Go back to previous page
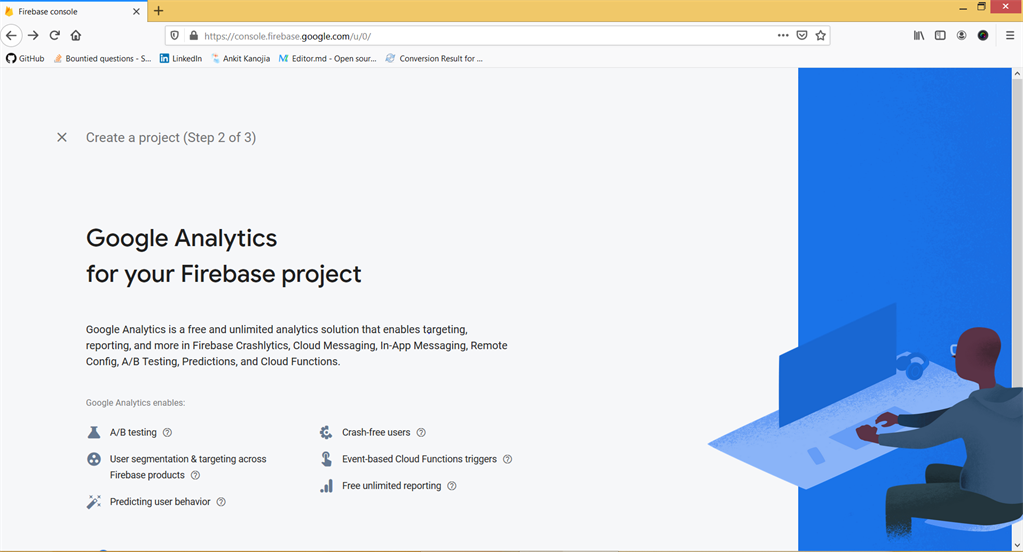Viewport: 1023px width, 552px height. pyautogui.click(x=11, y=35)
